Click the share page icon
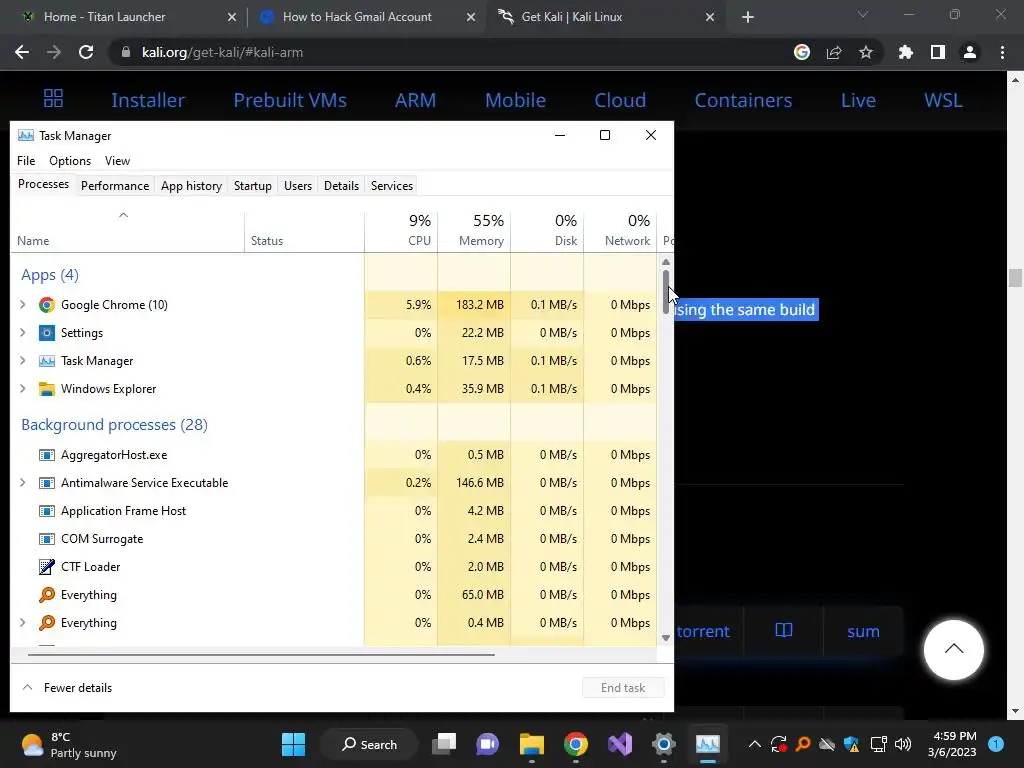 point(834,52)
